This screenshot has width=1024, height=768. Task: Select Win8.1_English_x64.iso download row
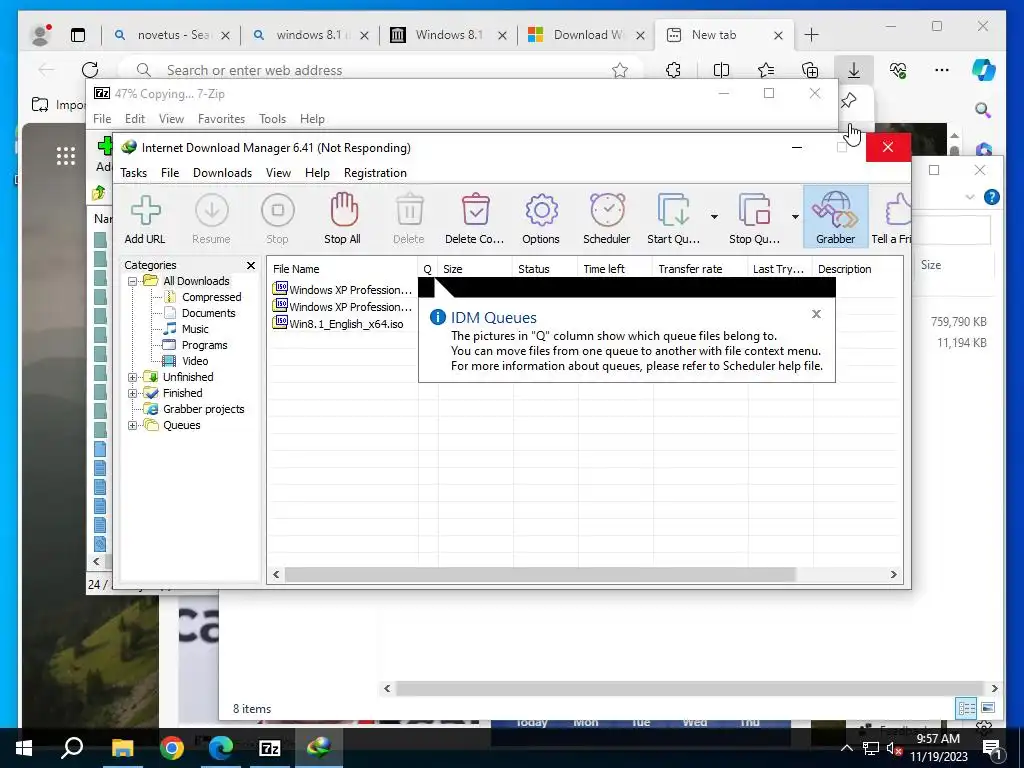click(x=346, y=324)
